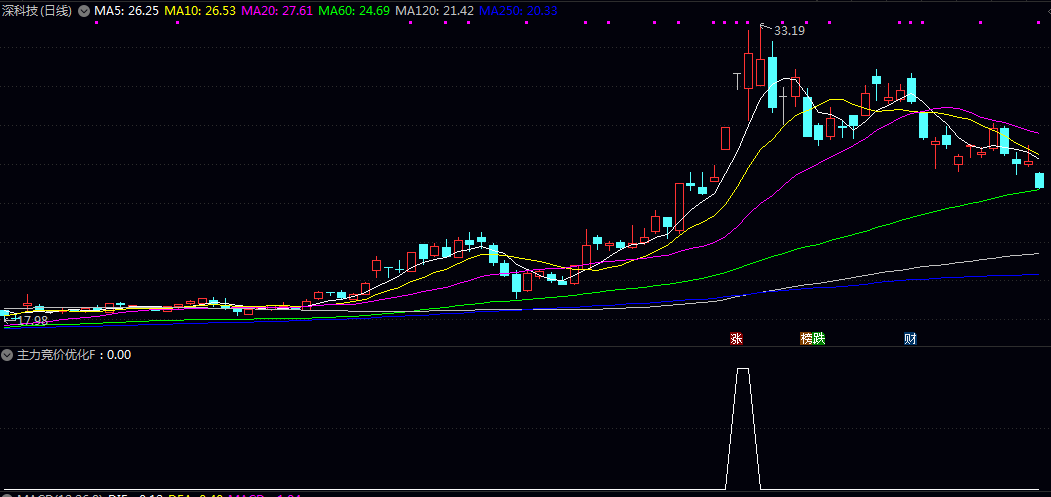The height and width of the screenshot is (497, 1051).
Task: Click the 17.98 low price annotation
Action: [32, 321]
